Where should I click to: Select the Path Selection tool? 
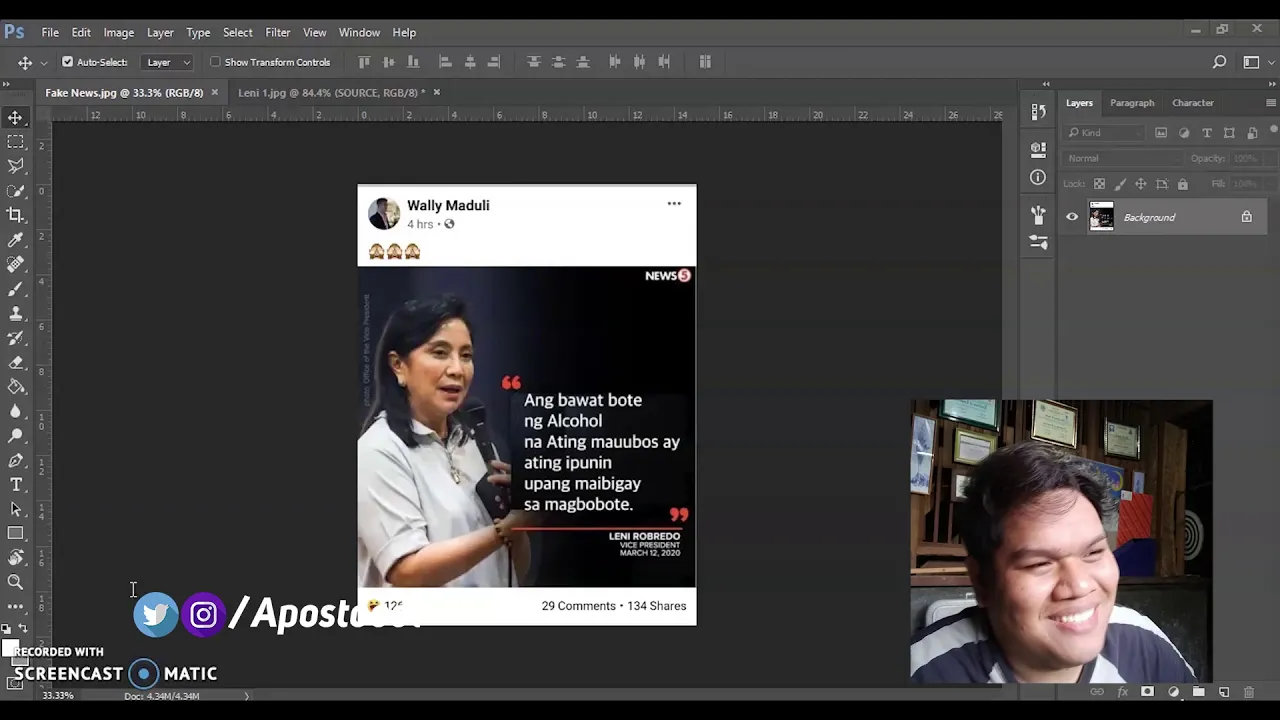[x=16, y=509]
